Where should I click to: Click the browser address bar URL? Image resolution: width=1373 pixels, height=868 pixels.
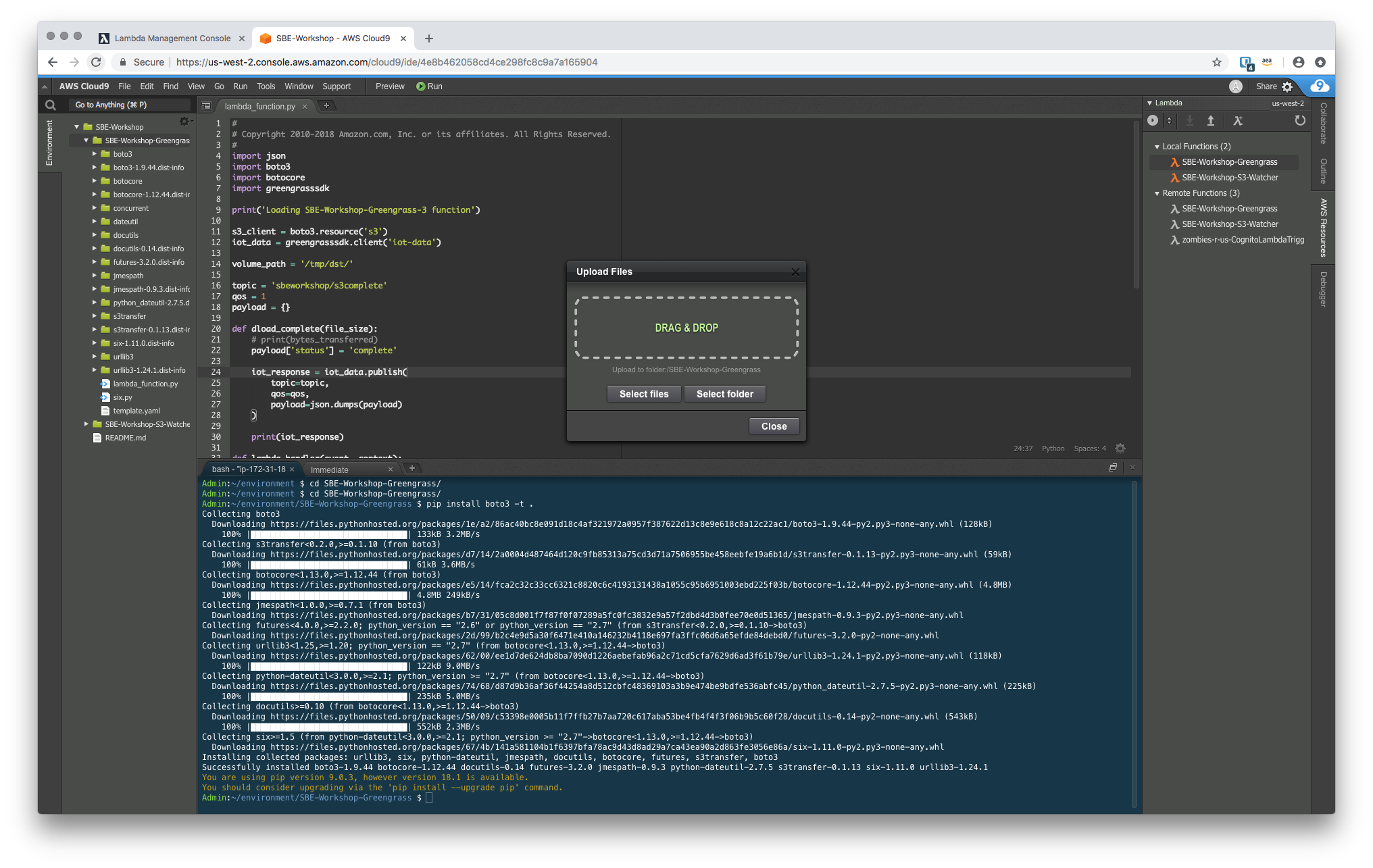386,62
